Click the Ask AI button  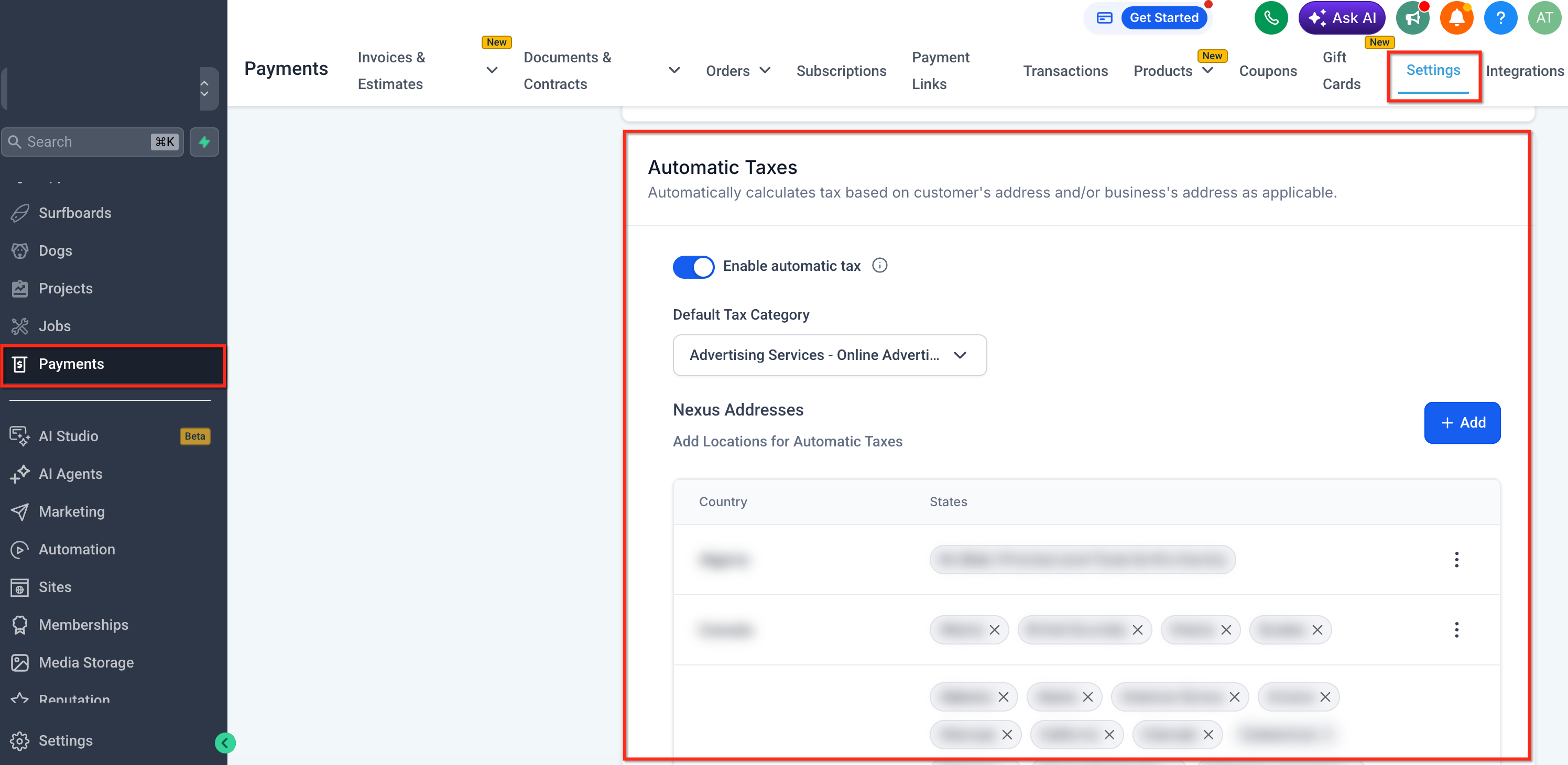pyautogui.click(x=1341, y=18)
